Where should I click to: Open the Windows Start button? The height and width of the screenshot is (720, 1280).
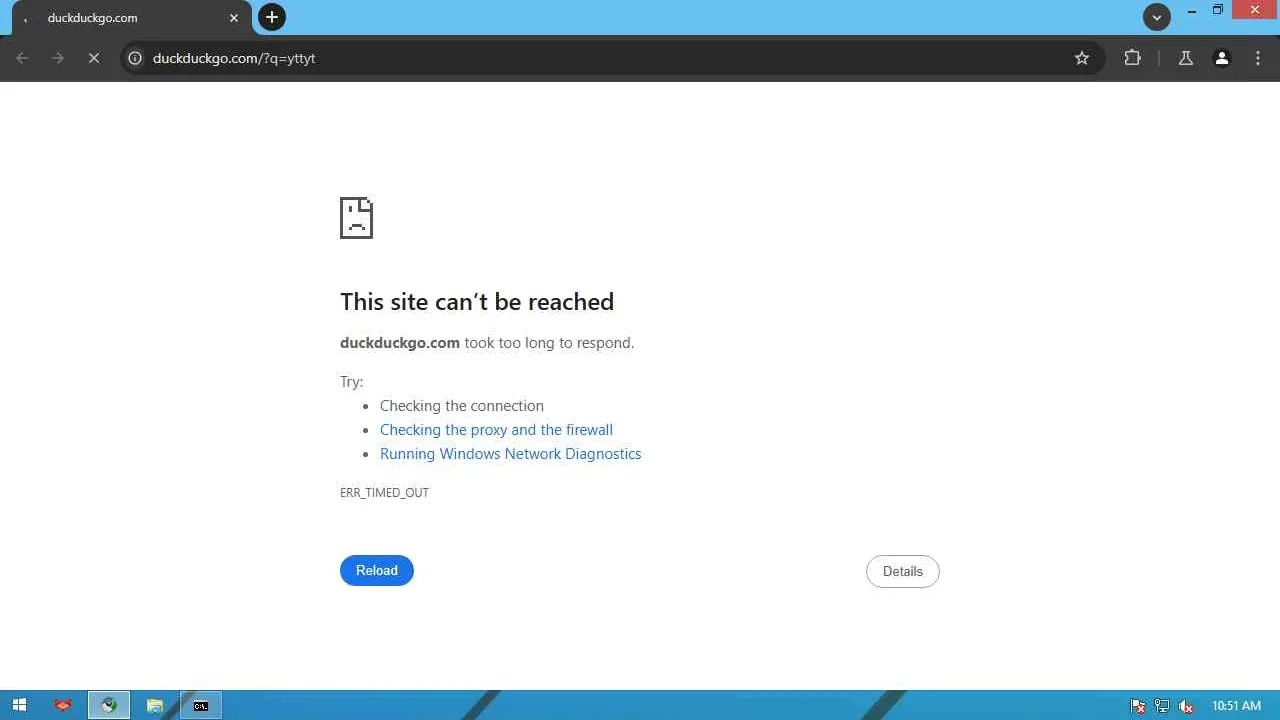pos(19,705)
